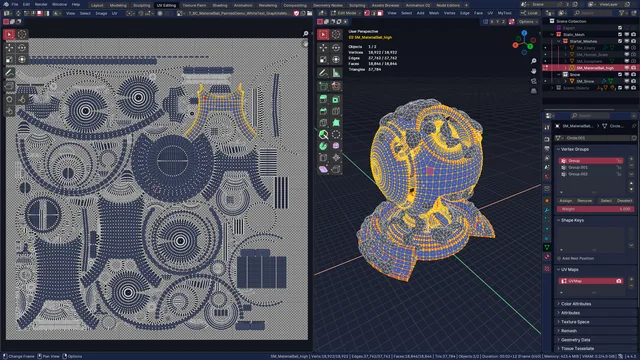640x360 pixels.
Task: Choose the Rotate tool in 3D viewport
Action: coord(336,47)
